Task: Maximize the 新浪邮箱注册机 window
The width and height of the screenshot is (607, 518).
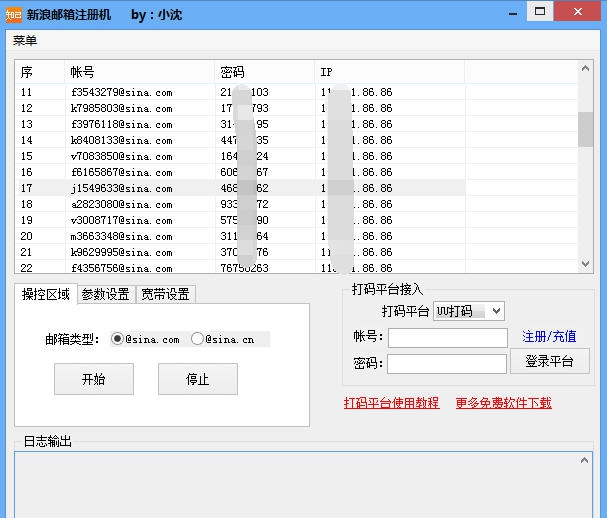Action: tap(540, 12)
